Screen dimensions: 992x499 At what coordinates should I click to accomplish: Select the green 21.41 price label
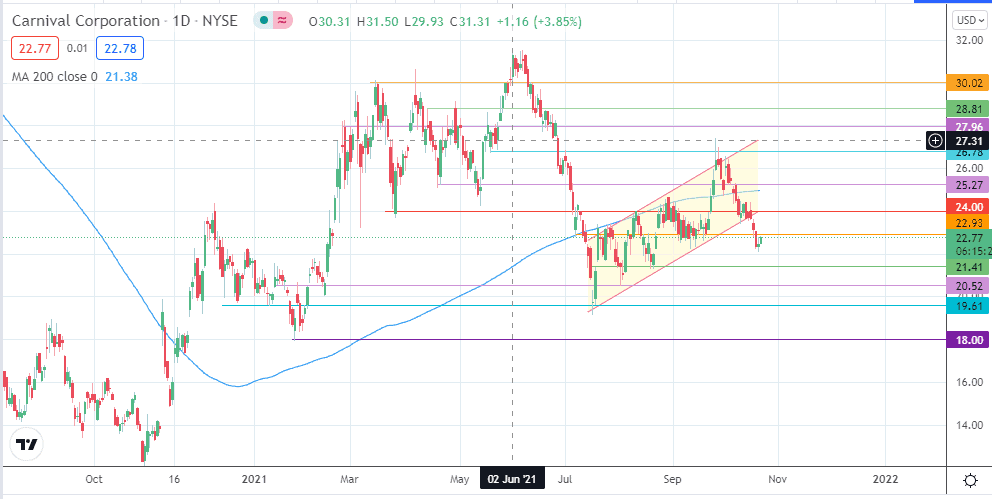pos(967,266)
